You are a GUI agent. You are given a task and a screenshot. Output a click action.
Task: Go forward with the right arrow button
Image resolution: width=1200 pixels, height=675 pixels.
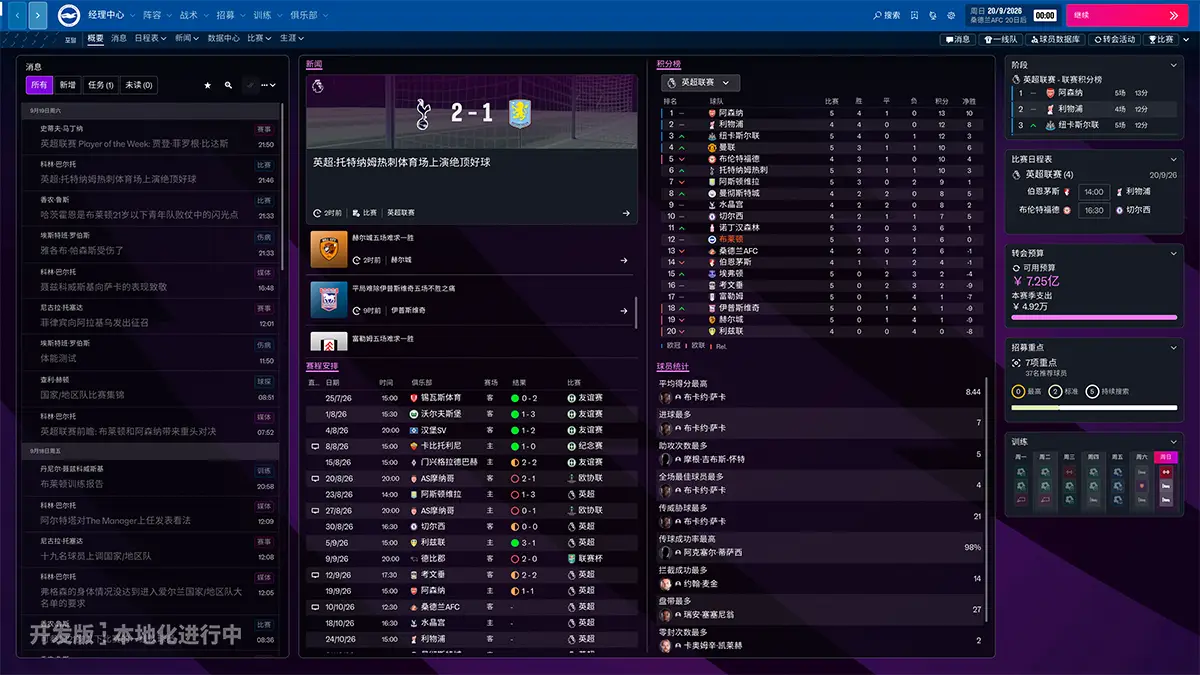(38, 16)
